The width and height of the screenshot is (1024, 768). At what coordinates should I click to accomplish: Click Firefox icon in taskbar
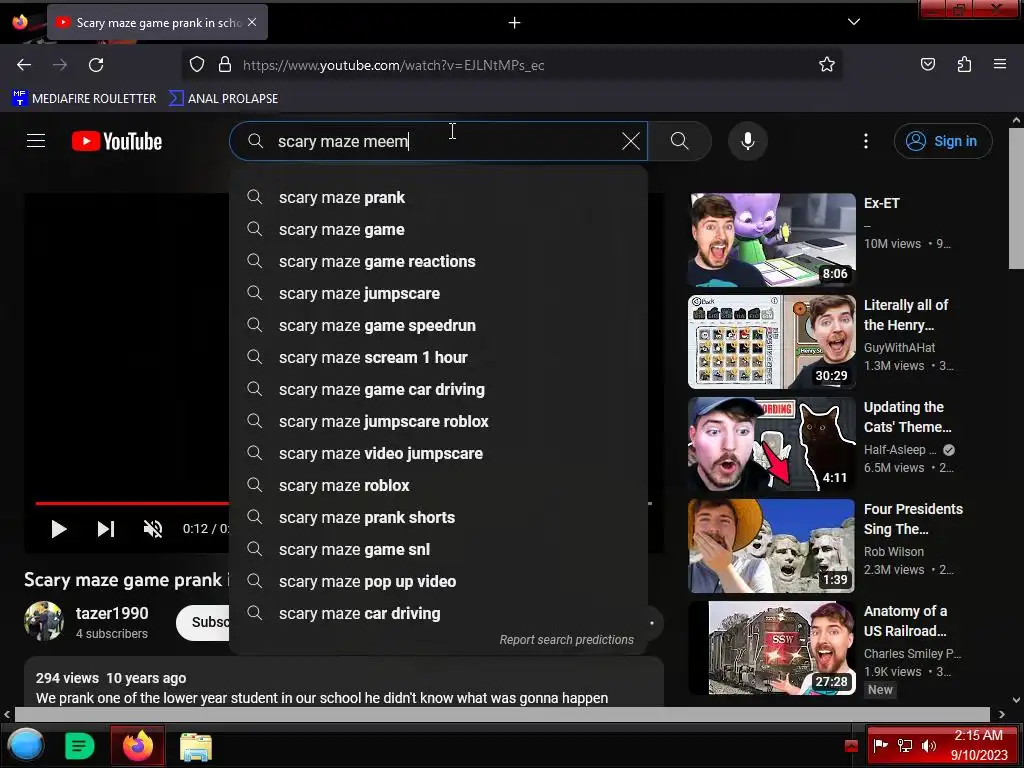137,746
